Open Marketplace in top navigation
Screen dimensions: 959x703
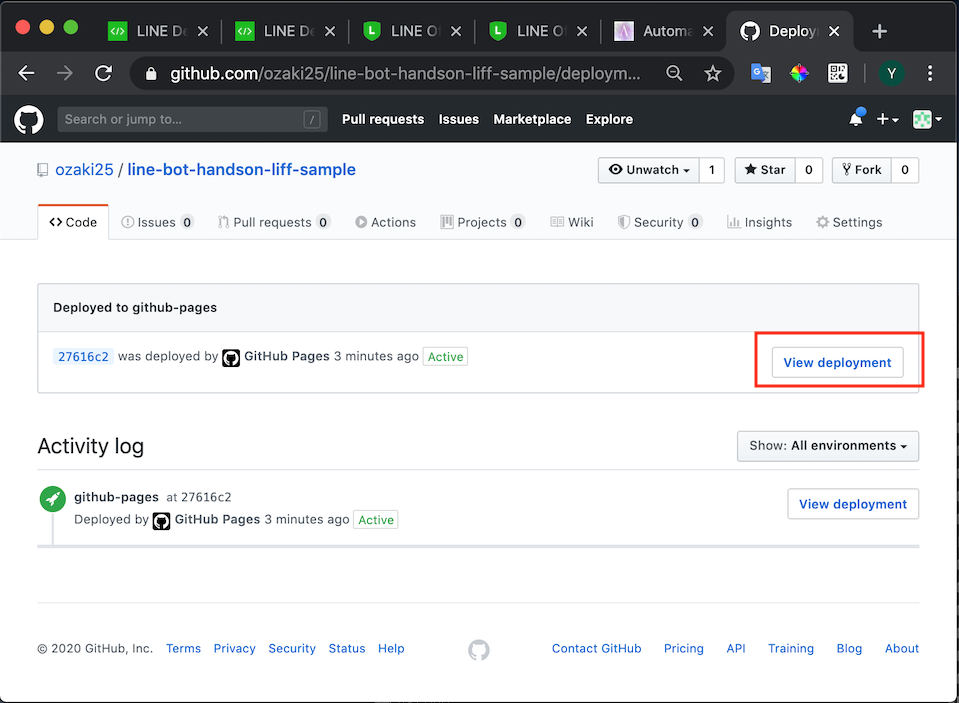coord(532,119)
